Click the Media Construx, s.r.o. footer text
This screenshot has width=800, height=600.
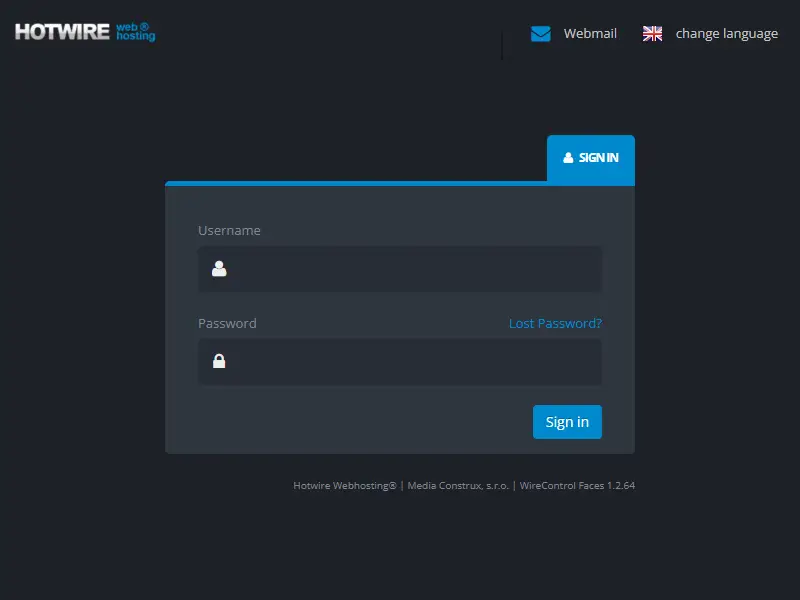[x=458, y=486]
